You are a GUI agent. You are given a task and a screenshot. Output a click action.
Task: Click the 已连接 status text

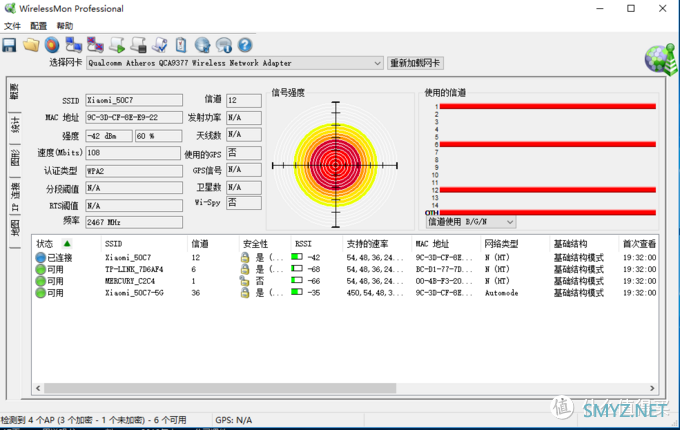pos(60,257)
